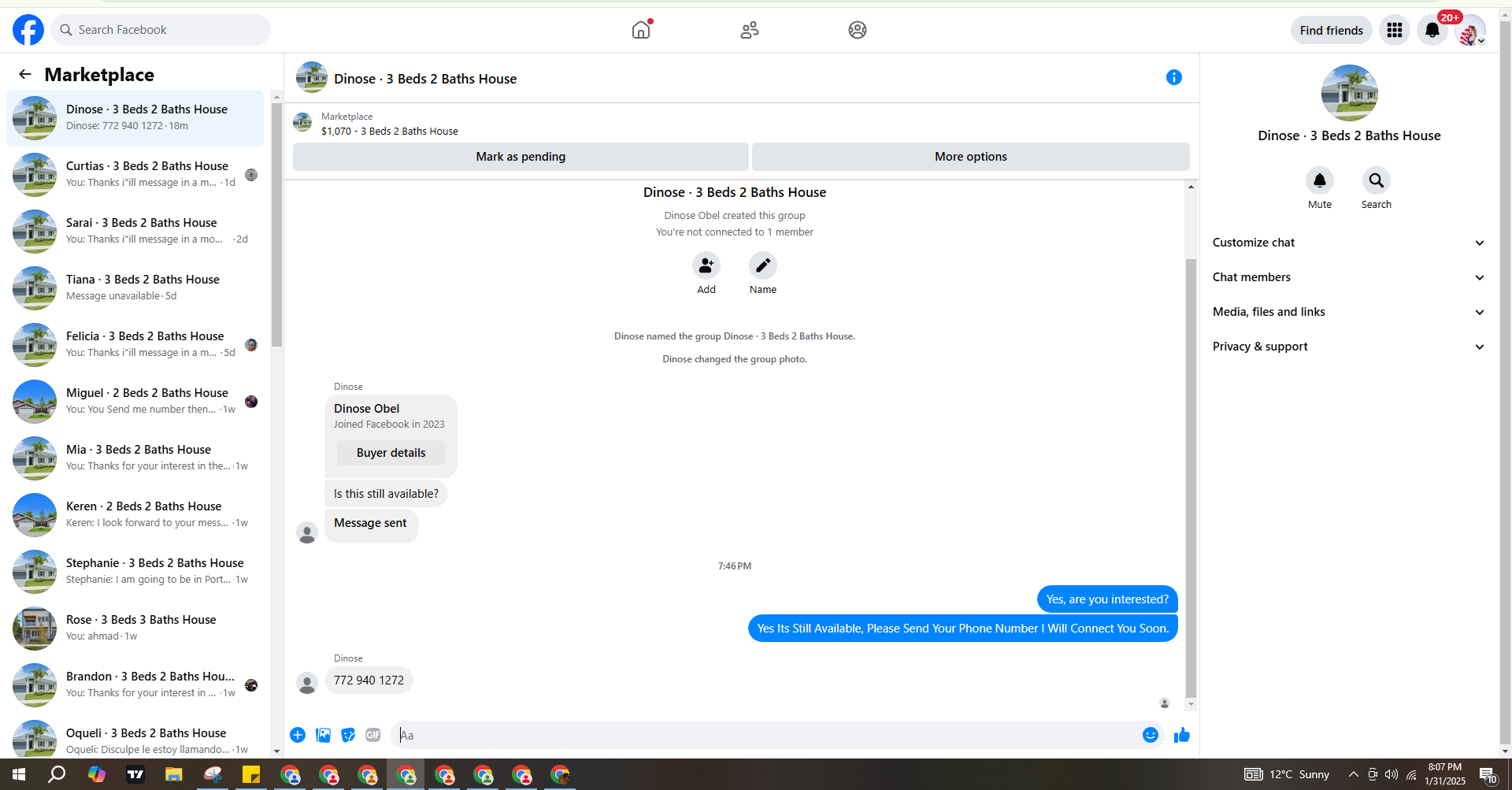Click the large group photo in right panel

1349,93
